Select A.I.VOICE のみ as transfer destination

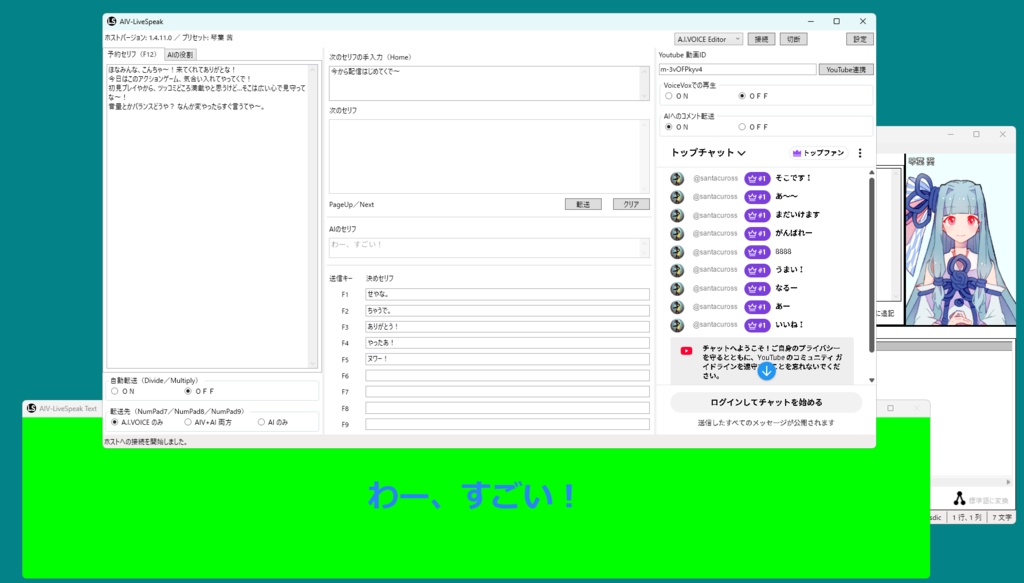tap(115, 422)
